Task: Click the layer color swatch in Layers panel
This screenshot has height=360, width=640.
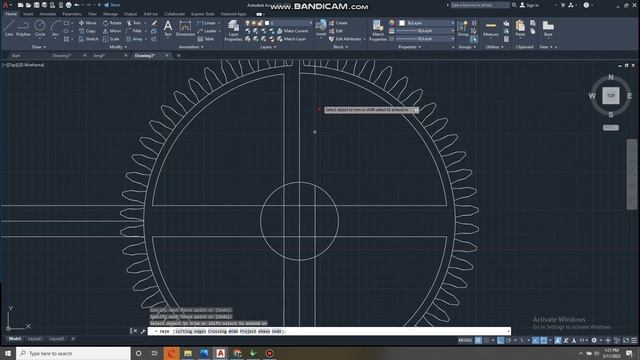Action: click(x=267, y=23)
